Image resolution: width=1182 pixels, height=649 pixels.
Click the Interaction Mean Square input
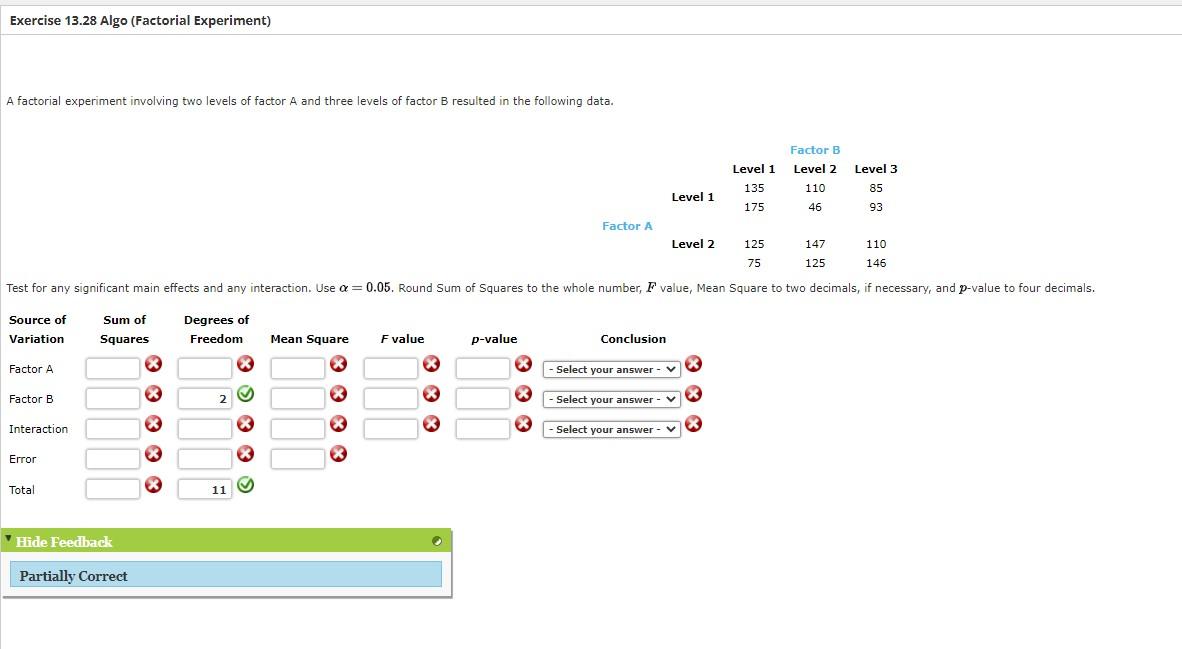click(x=298, y=428)
